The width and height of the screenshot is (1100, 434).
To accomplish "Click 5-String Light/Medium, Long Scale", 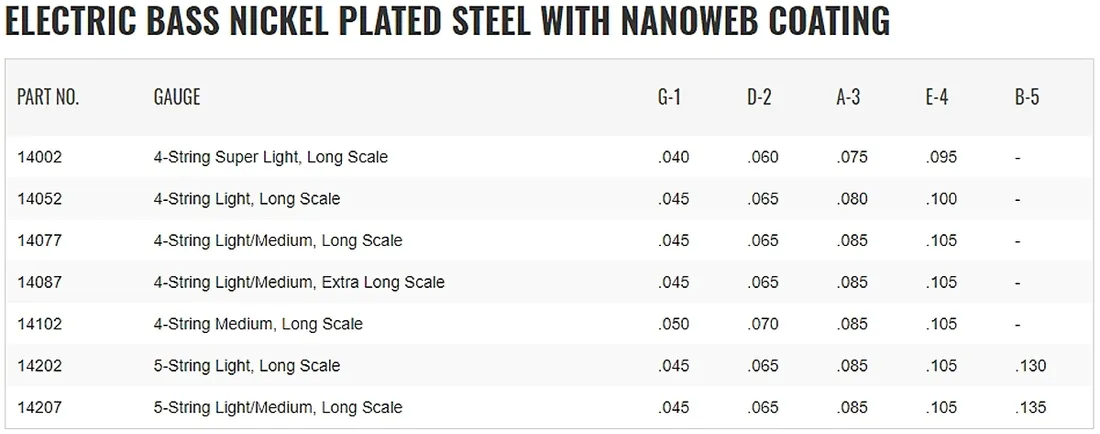I will coord(278,408).
